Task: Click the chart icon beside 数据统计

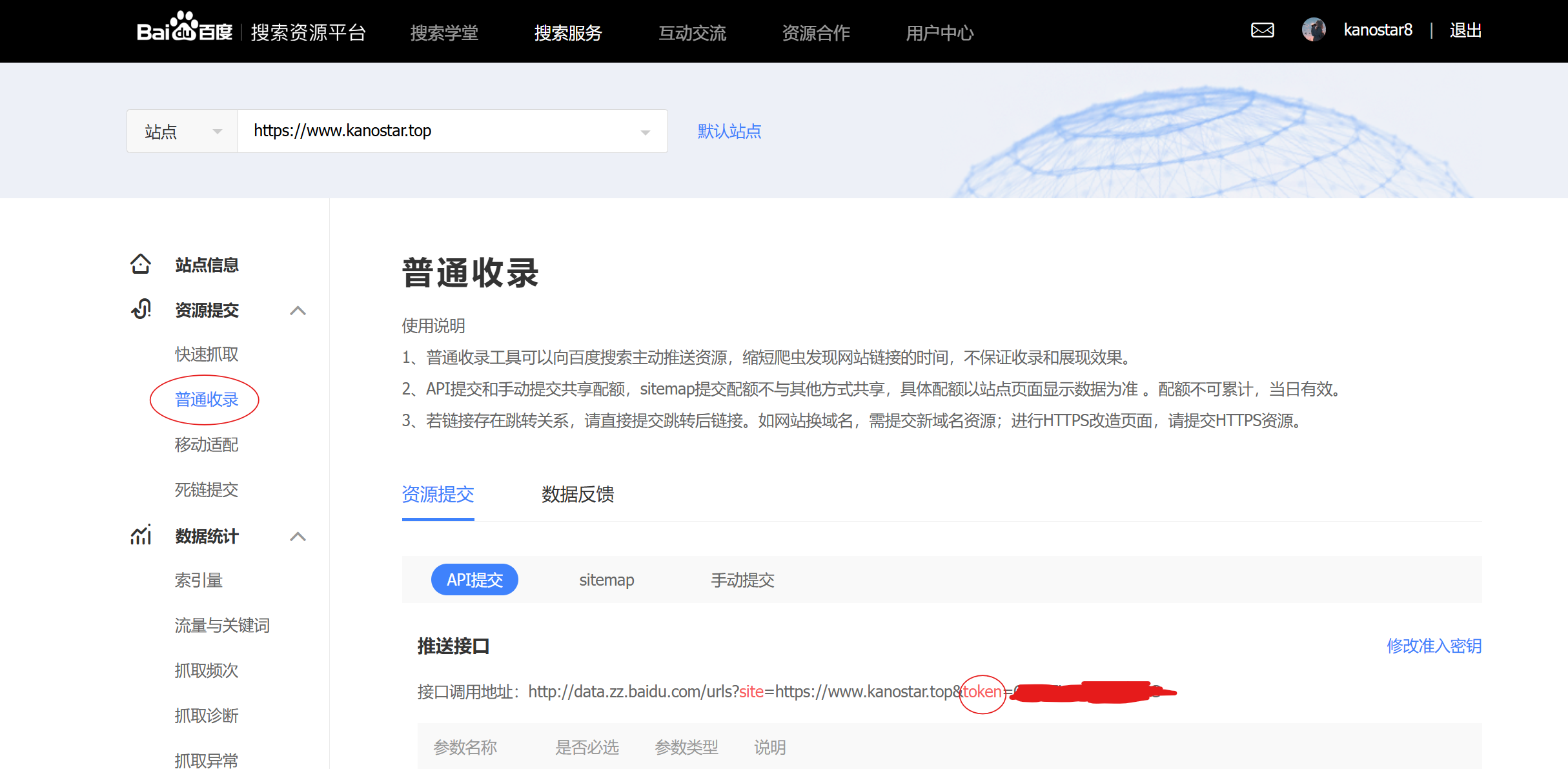Action: click(141, 535)
